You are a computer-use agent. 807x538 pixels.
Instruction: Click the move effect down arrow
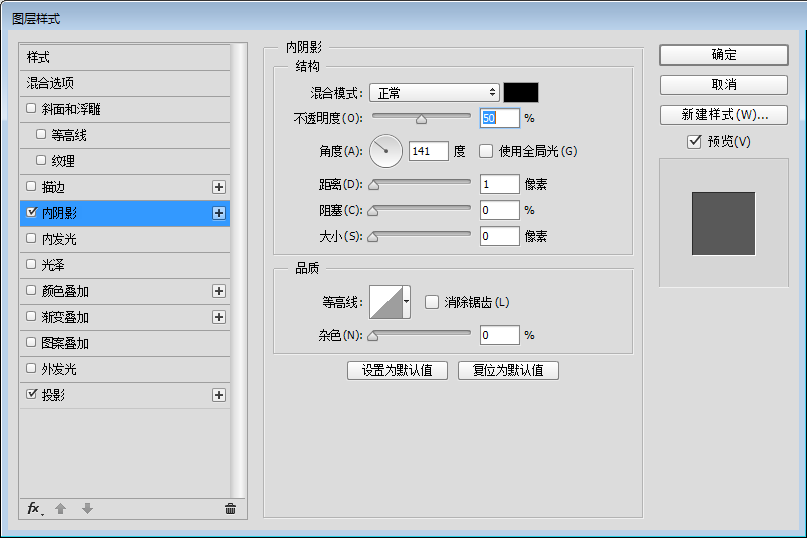pyautogui.click(x=87, y=509)
